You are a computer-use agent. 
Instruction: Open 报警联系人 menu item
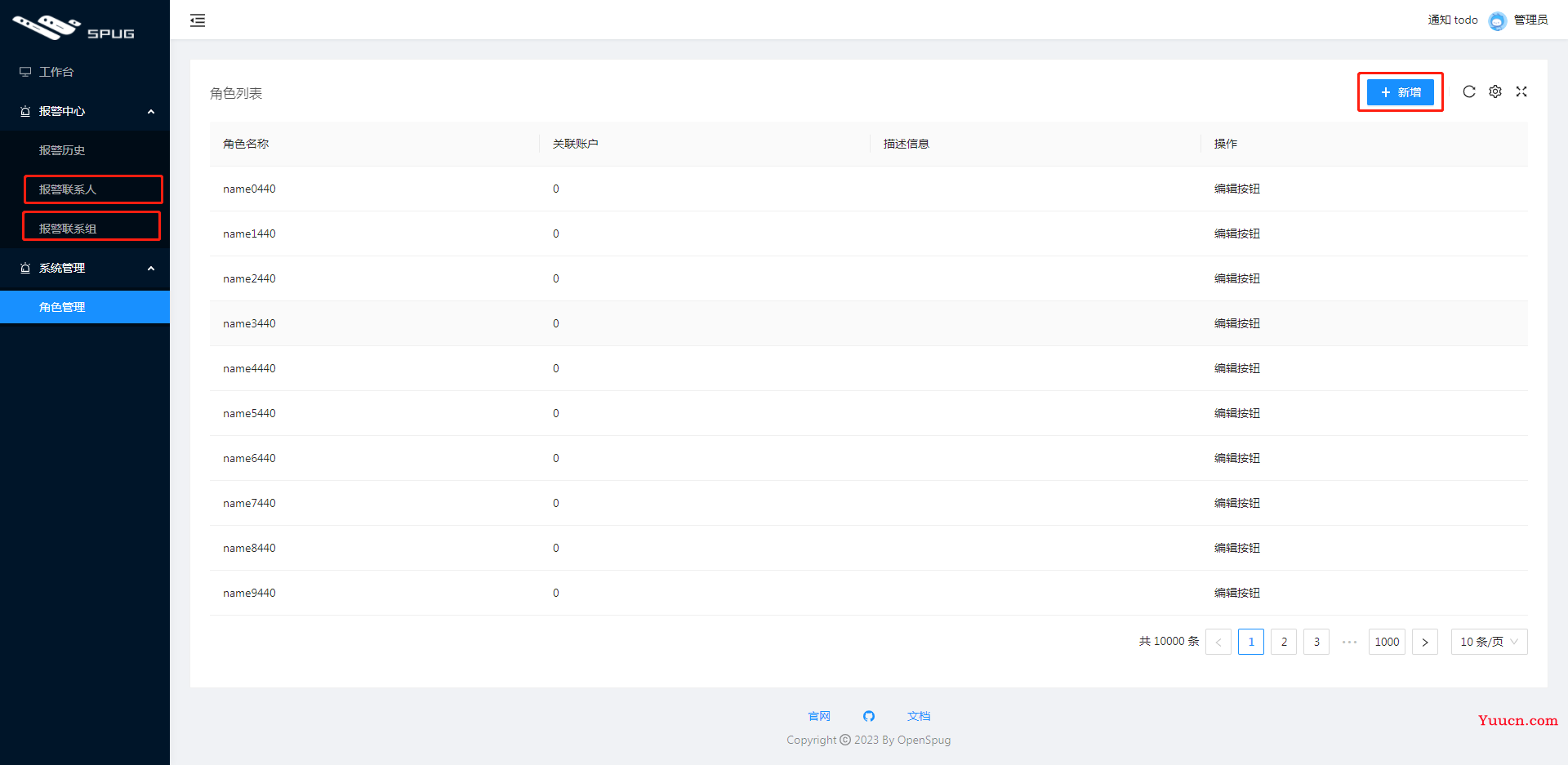68,189
